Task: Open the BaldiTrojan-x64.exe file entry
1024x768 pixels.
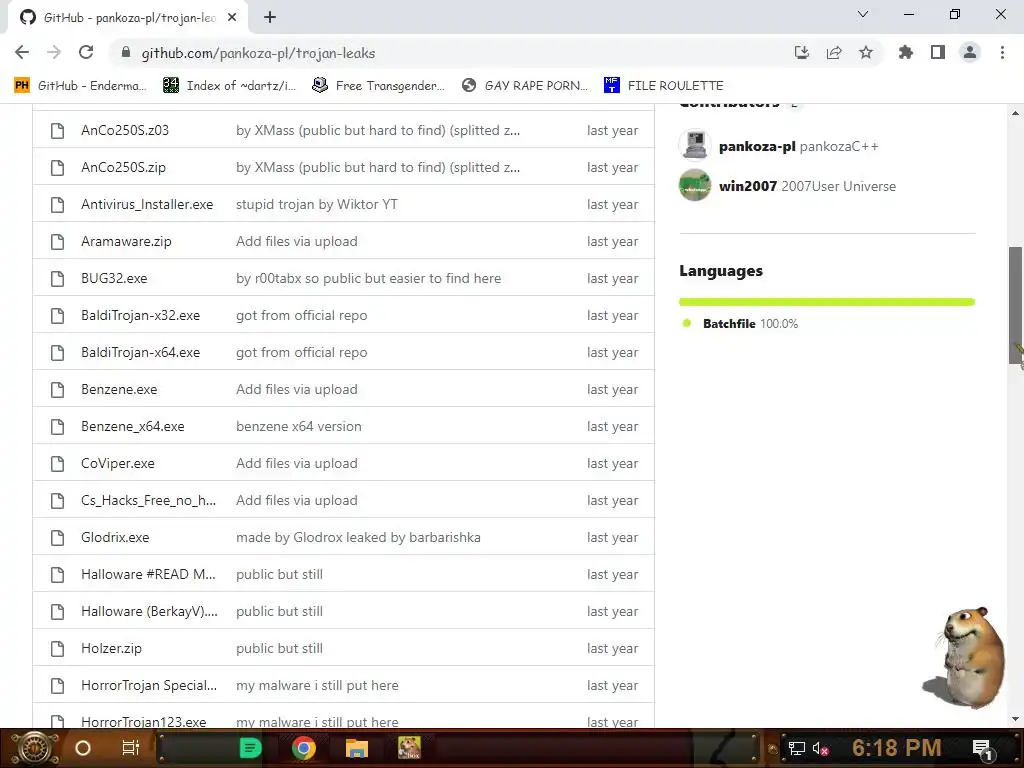Action: [140, 353]
